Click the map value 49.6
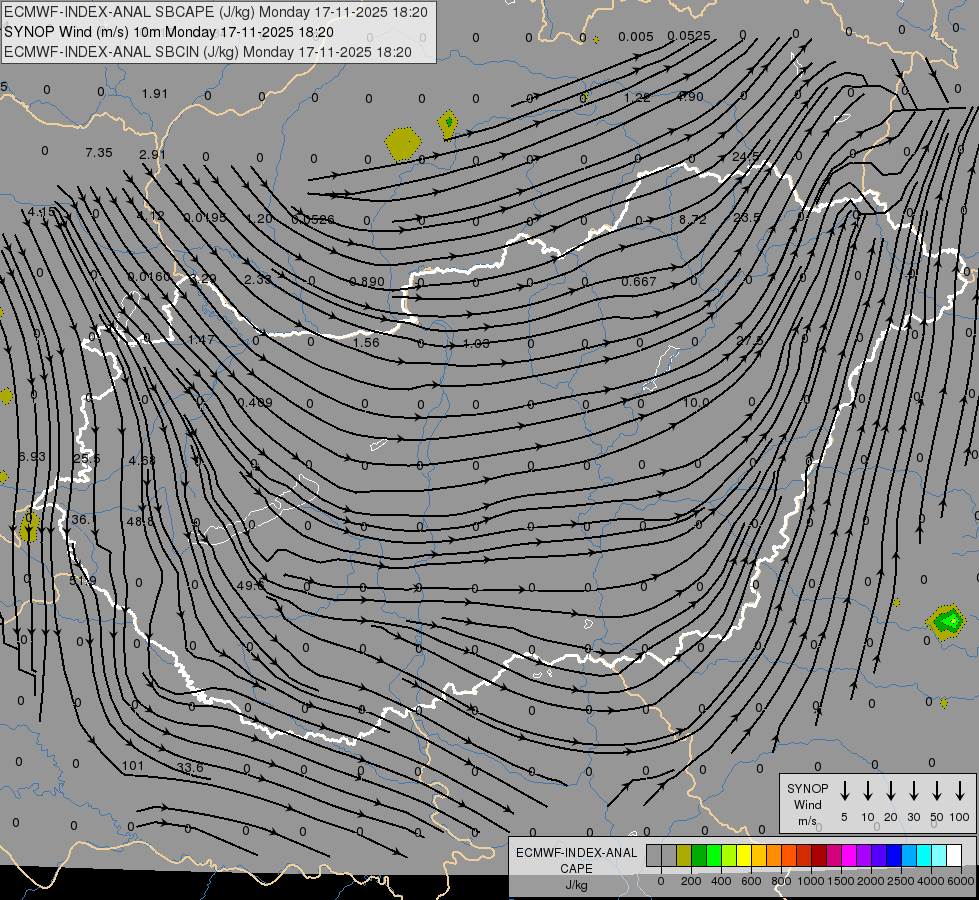 [x=250, y=585]
